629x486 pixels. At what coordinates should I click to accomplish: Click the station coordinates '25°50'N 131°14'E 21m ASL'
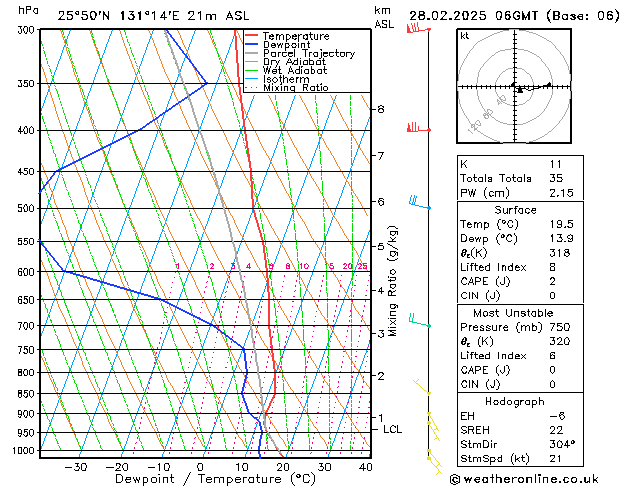coord(153,16)
